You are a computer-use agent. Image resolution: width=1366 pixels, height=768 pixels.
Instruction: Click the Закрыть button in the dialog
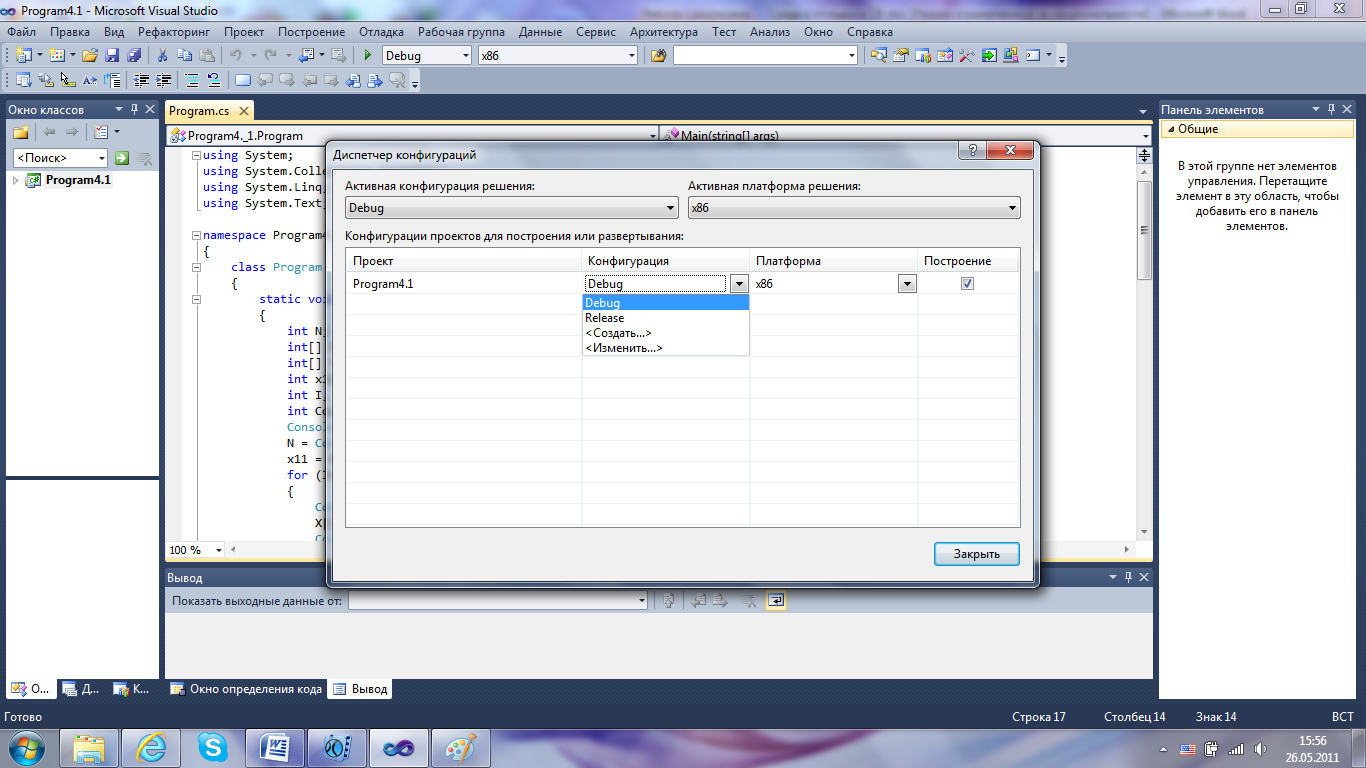click(x=977, y=554)
